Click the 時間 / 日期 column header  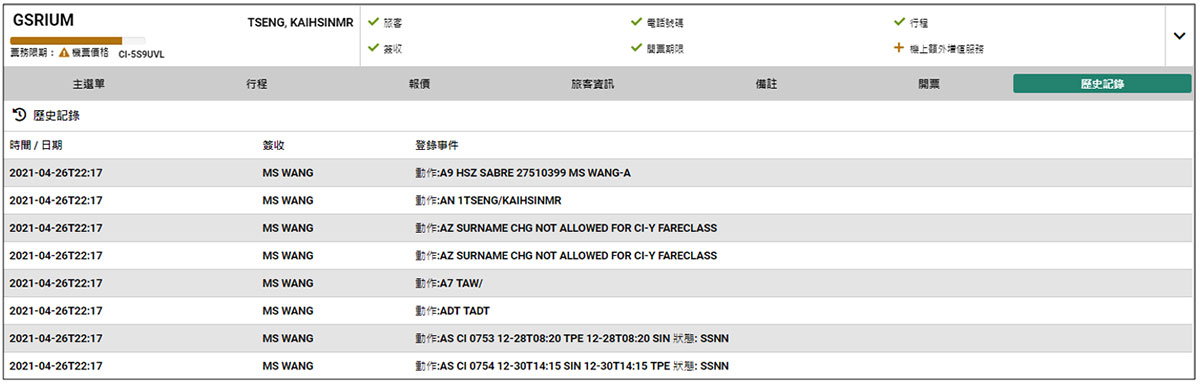pyautogui.click(x=36, y=145)
